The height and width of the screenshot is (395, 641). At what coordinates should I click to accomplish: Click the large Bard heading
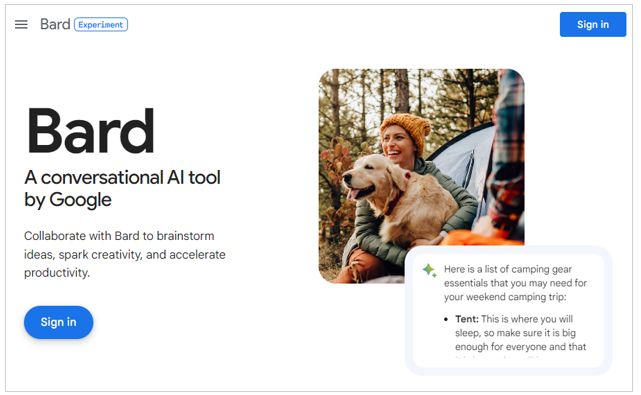pos(91,131)
